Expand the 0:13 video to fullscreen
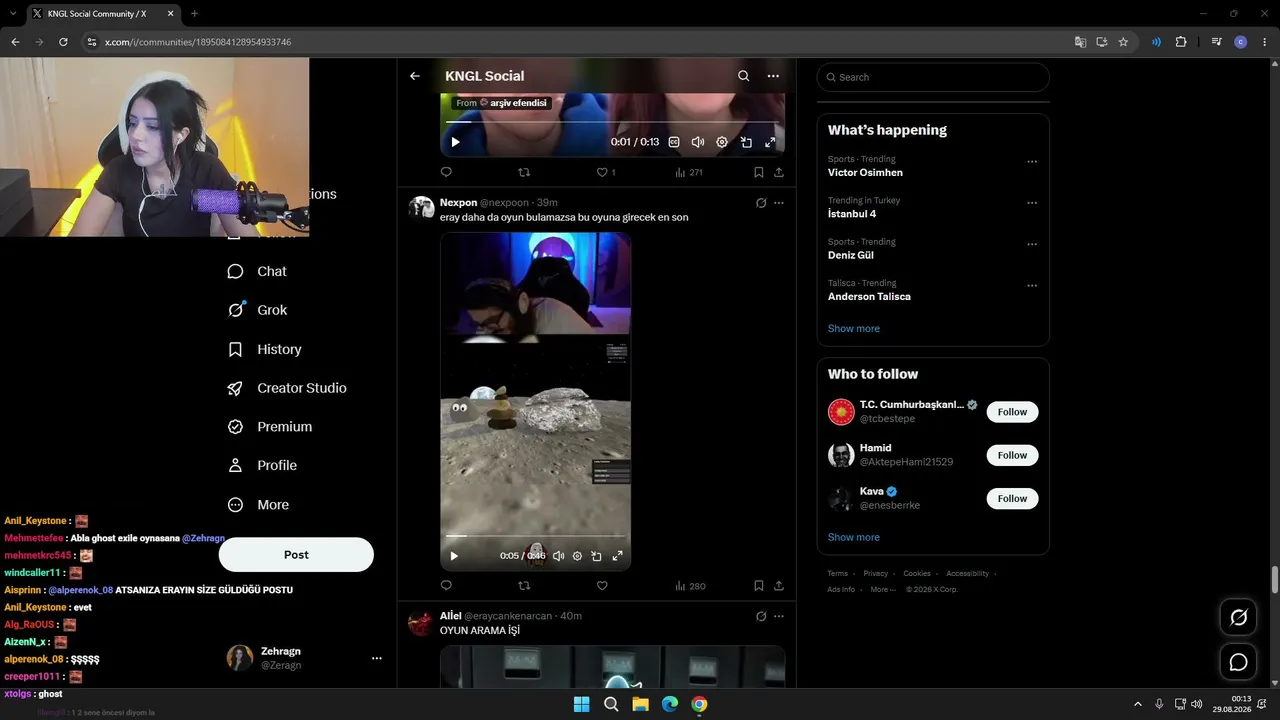1280x720 pixels. pos(770,142)
